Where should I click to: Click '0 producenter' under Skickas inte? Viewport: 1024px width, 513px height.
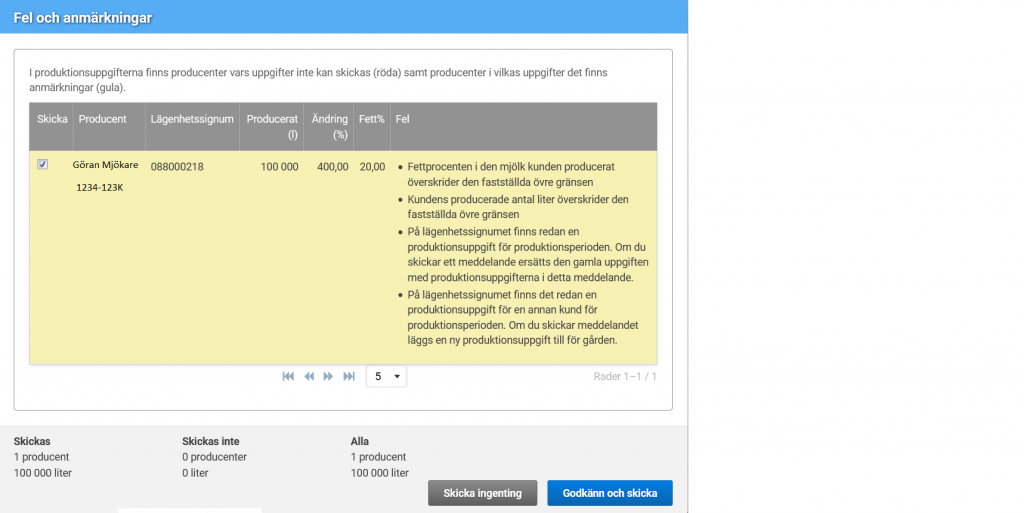coord(215,457)
